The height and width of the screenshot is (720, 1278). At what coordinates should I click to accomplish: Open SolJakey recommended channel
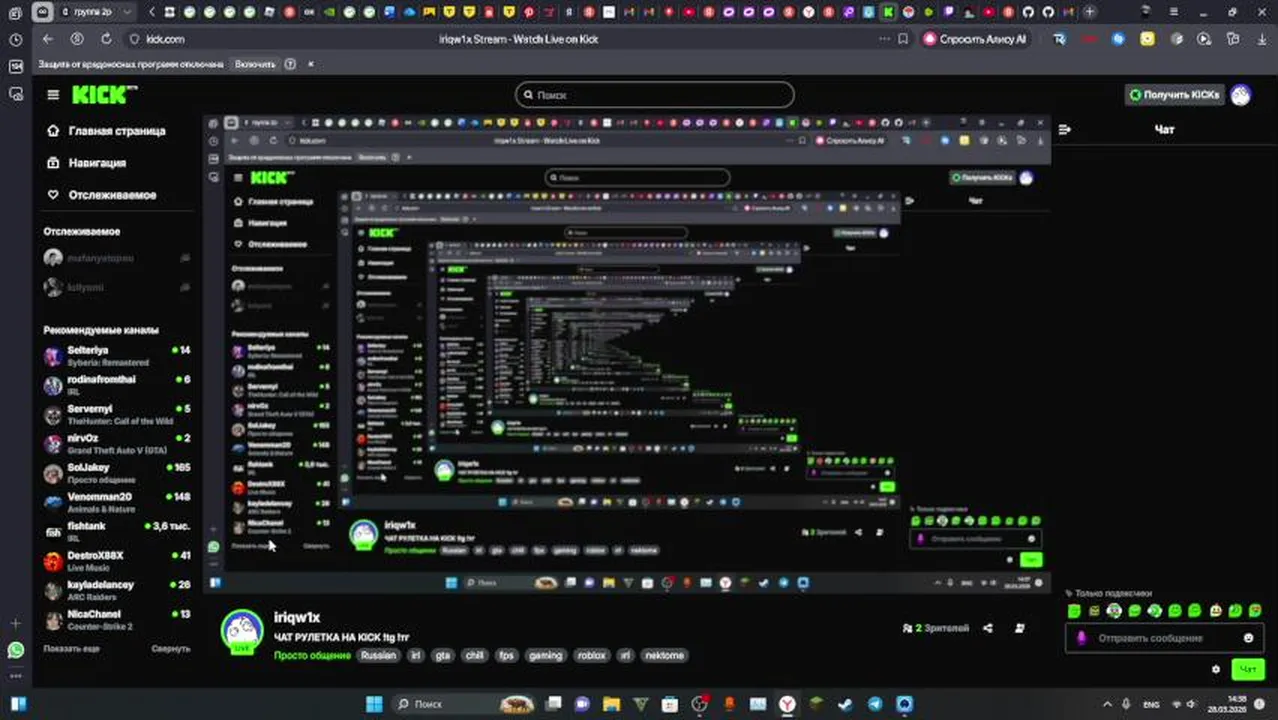[117, 473]
